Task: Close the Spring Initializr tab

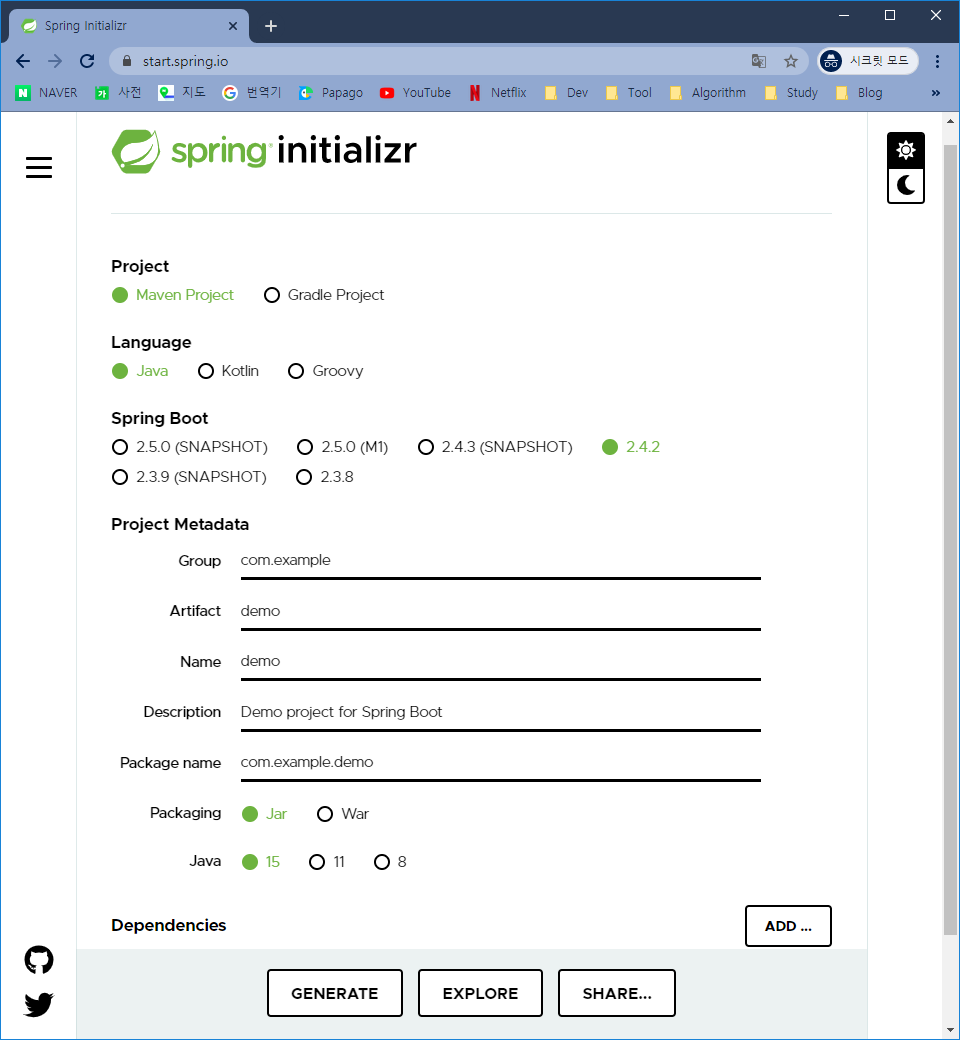Action: (233, 26)
